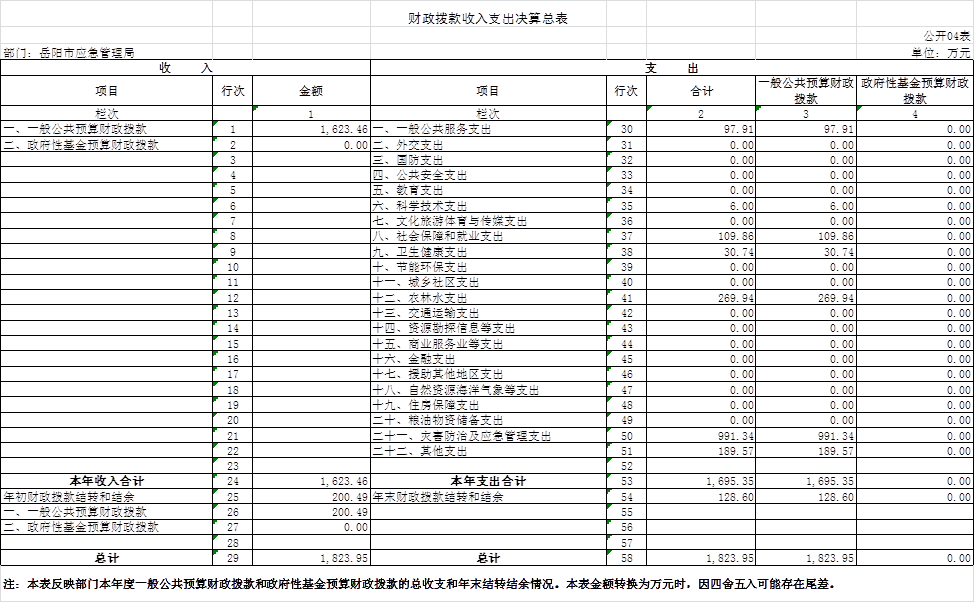Click the 合计 column header
975x603 pixels.
pos(701,91)
